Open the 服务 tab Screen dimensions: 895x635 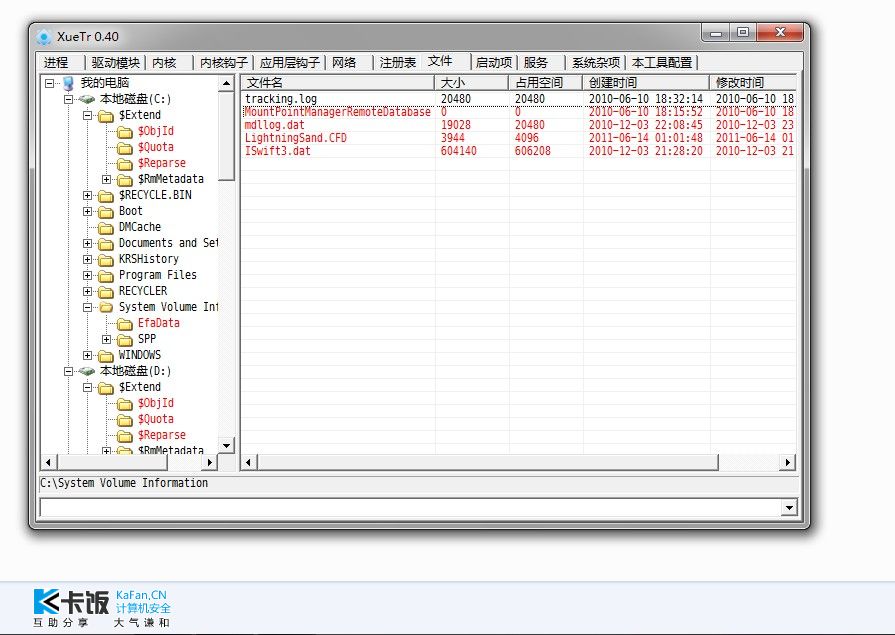(535, 63)
